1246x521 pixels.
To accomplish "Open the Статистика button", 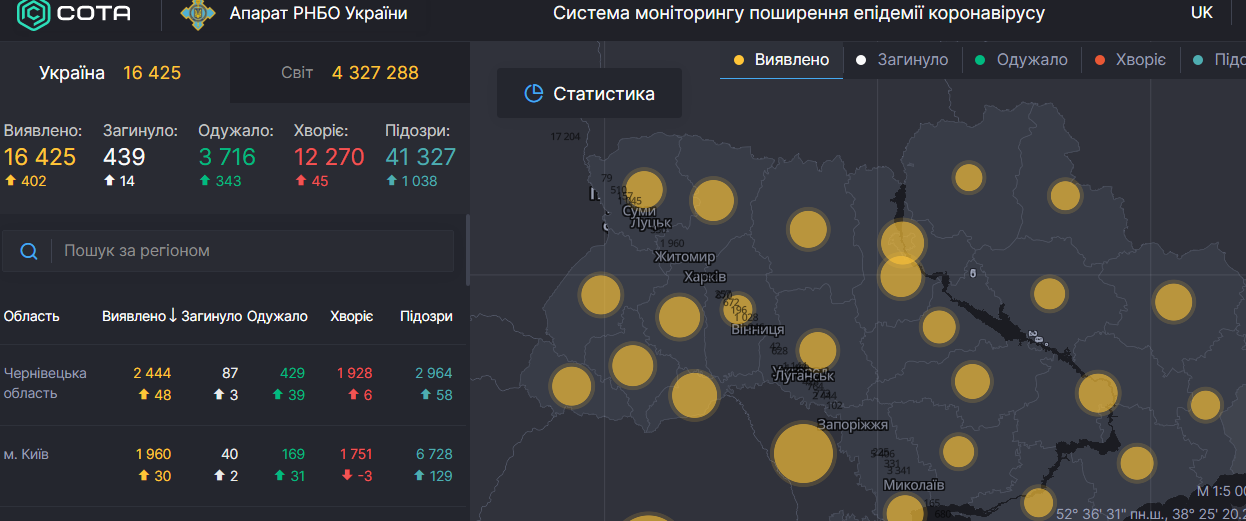I will click(x=590, y=94).
